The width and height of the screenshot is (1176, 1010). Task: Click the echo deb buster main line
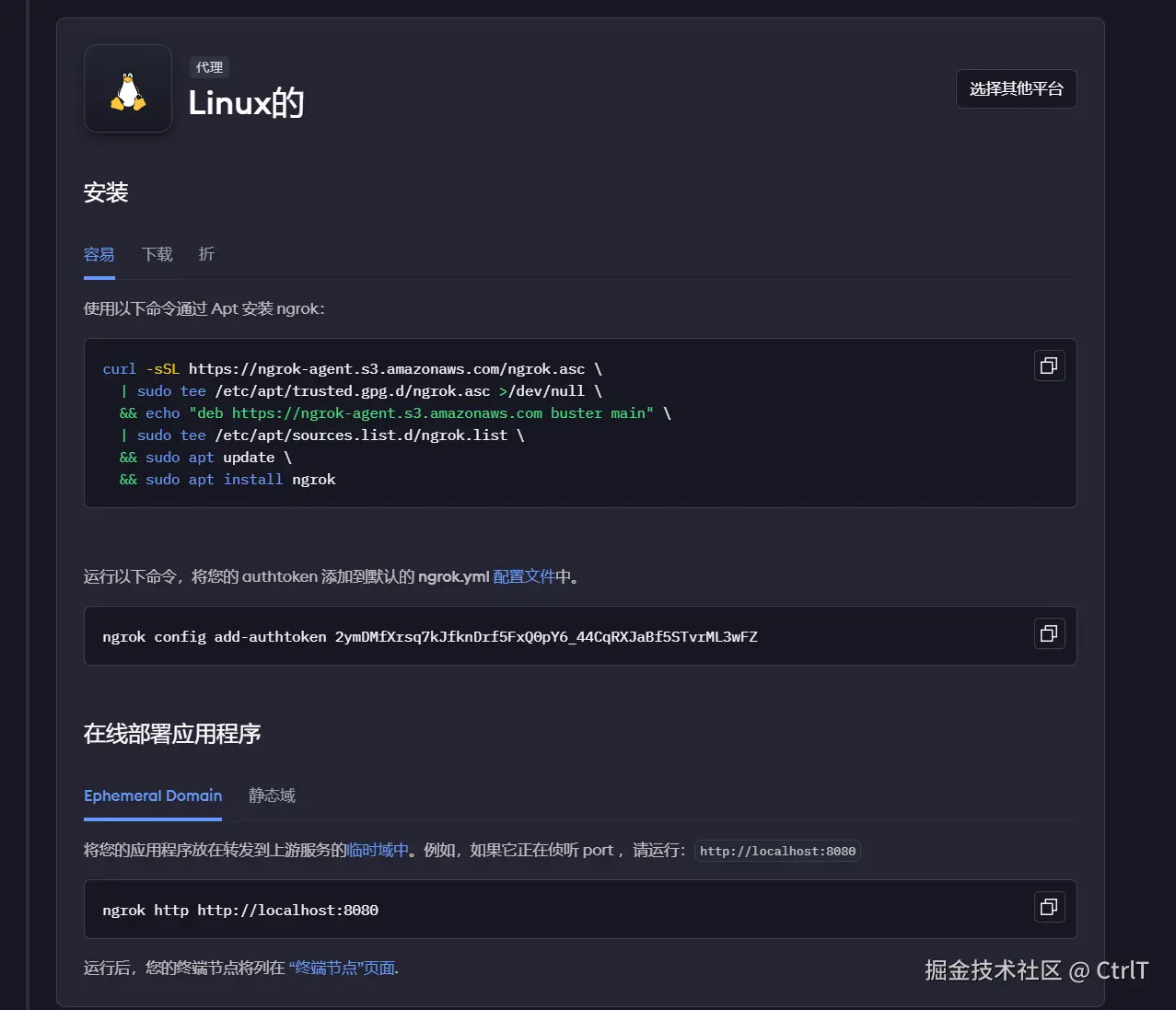click(x=395, y=413)
